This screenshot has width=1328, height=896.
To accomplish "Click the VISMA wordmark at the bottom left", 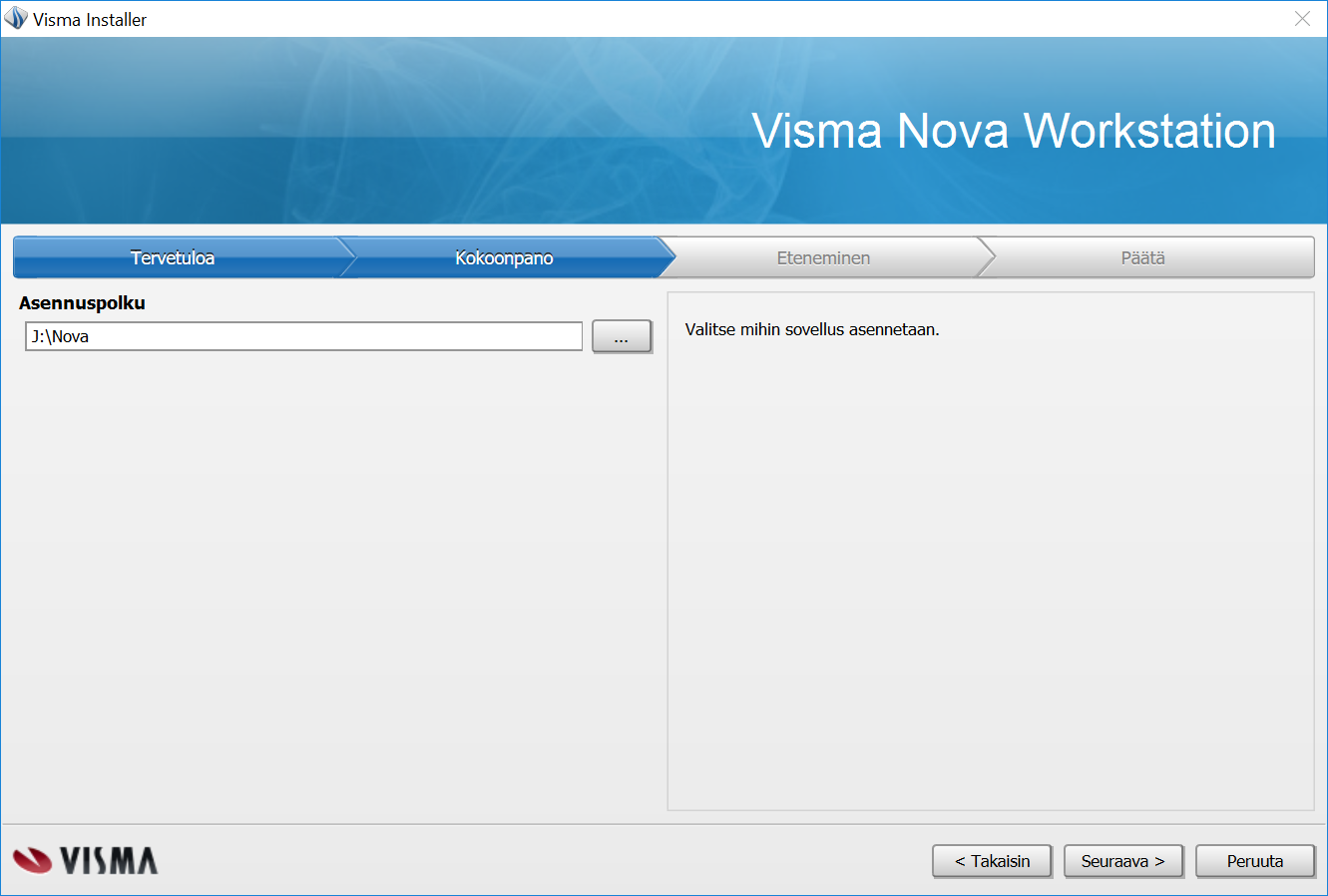I will tap(108, 861).
